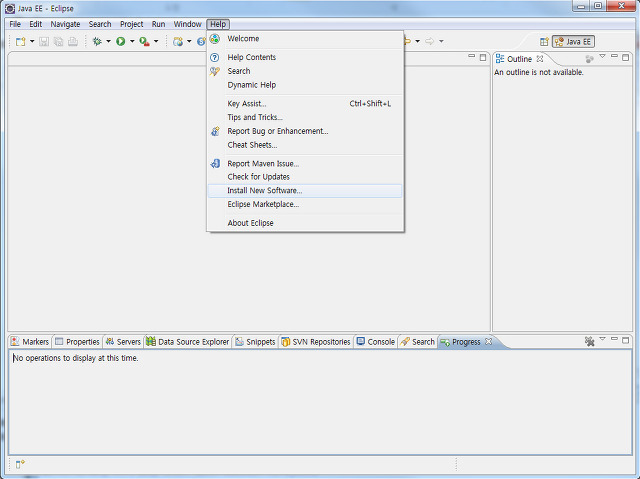This screenshot has width=640, height=479.
Task: Minimize the Progress view panel
Action: click(614, 339)
